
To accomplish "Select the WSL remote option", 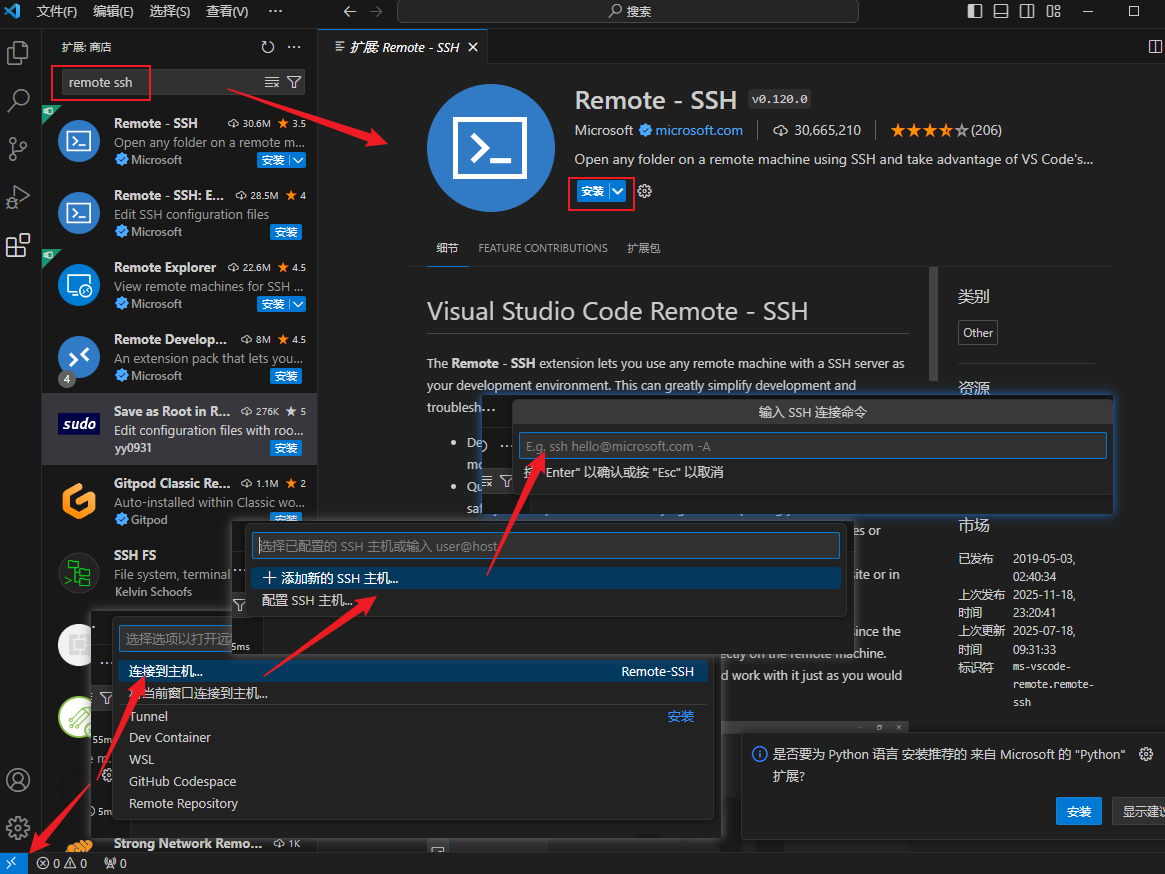I will (412, 760).
